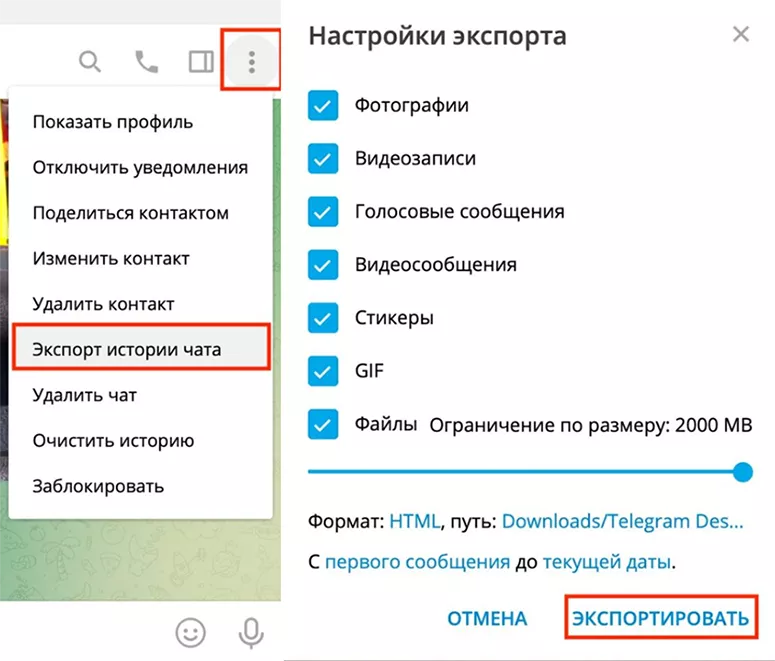This screenshot has width=775, height=661.
Task: Open the three-dot more options menu
Action: pyautogui.click(x=252, y=62)
